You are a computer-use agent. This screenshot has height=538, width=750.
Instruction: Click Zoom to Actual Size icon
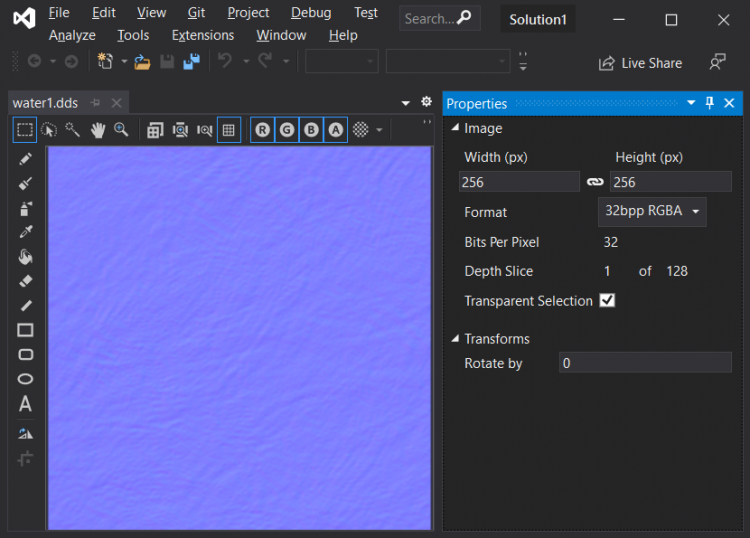155,130
